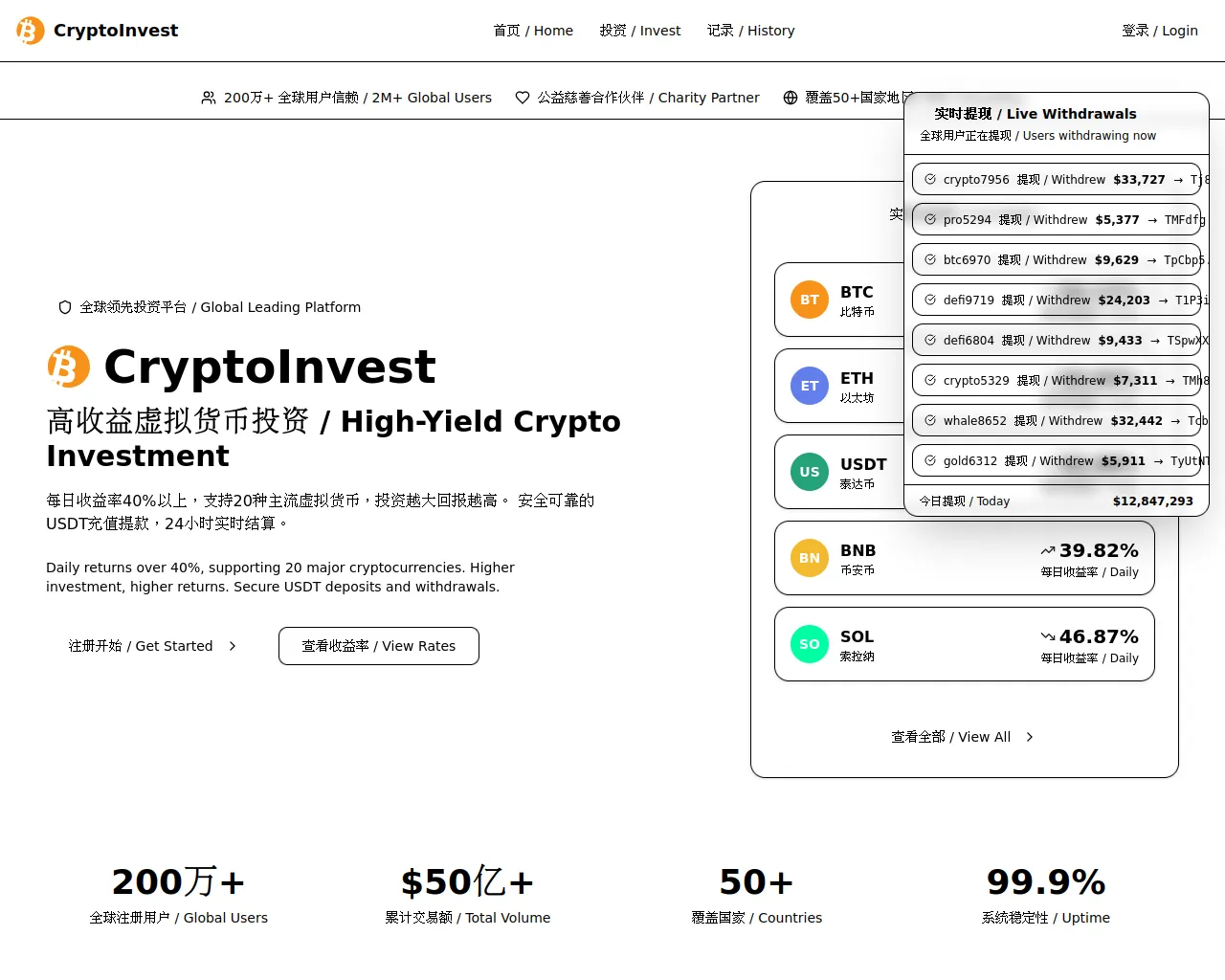
Task: Click the ETH coin circle icon
Action: tap(810, 386)
